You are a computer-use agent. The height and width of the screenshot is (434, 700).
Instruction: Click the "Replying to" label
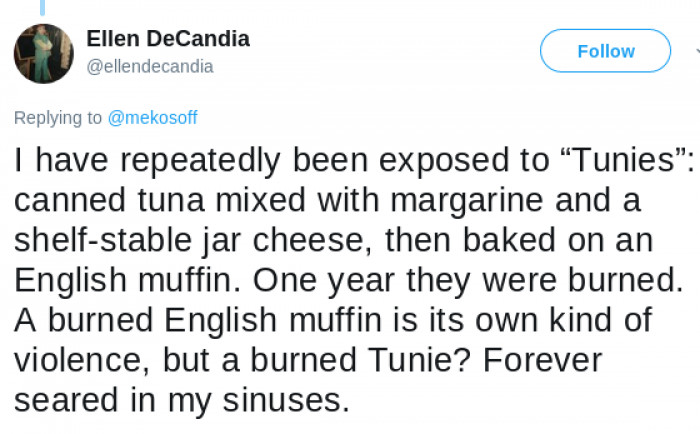[58, 118]
